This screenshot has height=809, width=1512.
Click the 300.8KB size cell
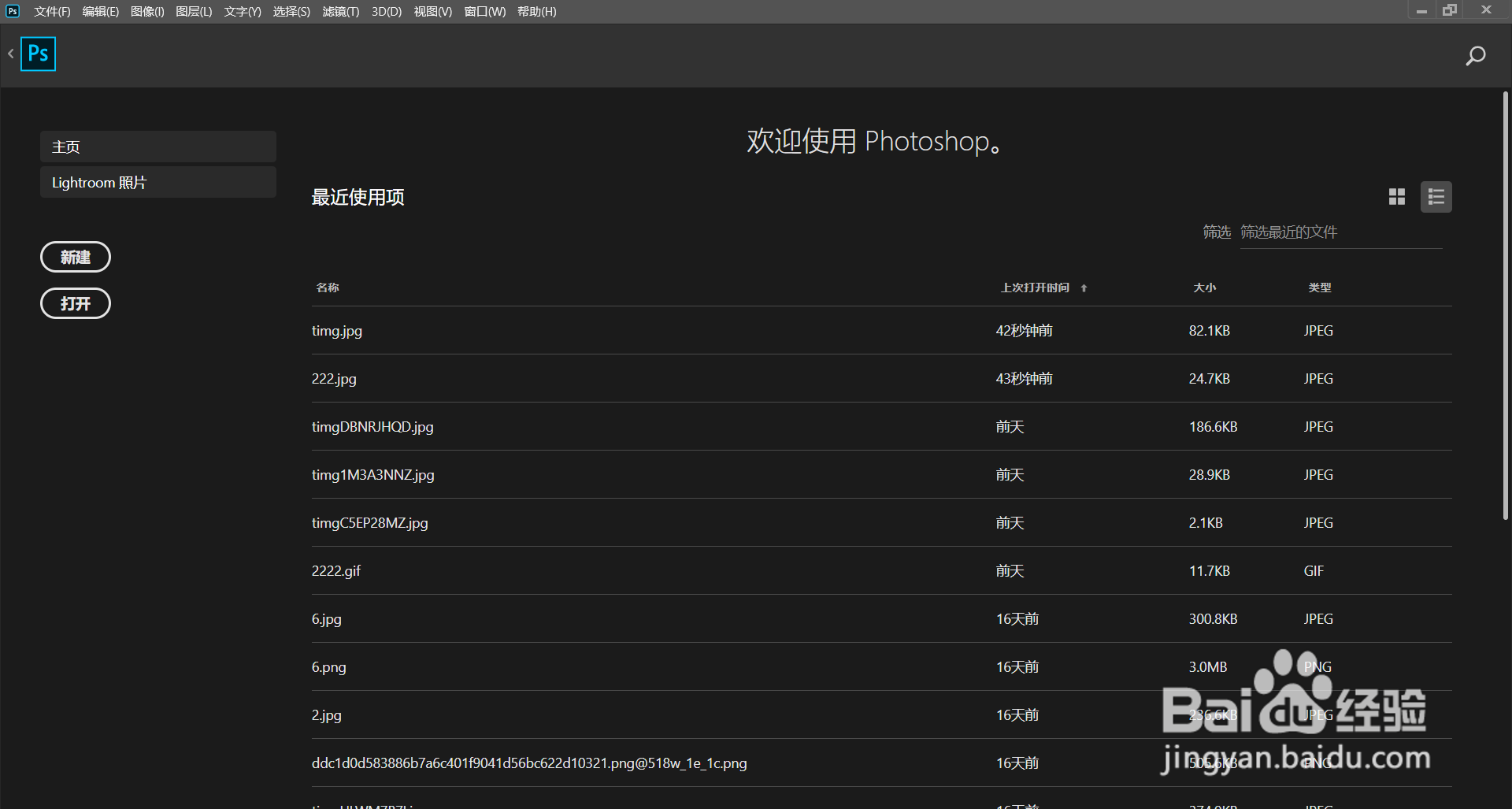[x=1214, y=619]
